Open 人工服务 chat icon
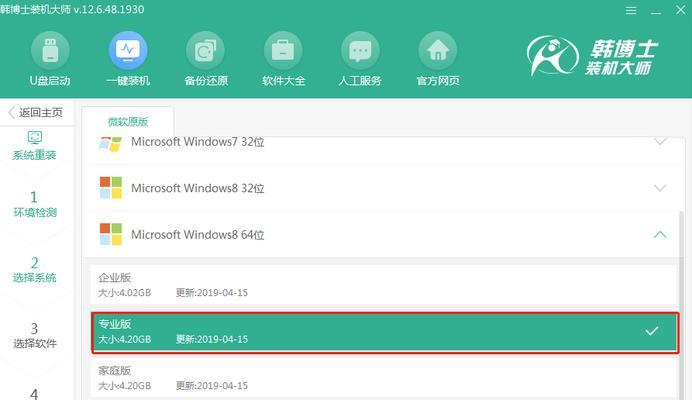The image size is (692, 400). tap(360, 51)
